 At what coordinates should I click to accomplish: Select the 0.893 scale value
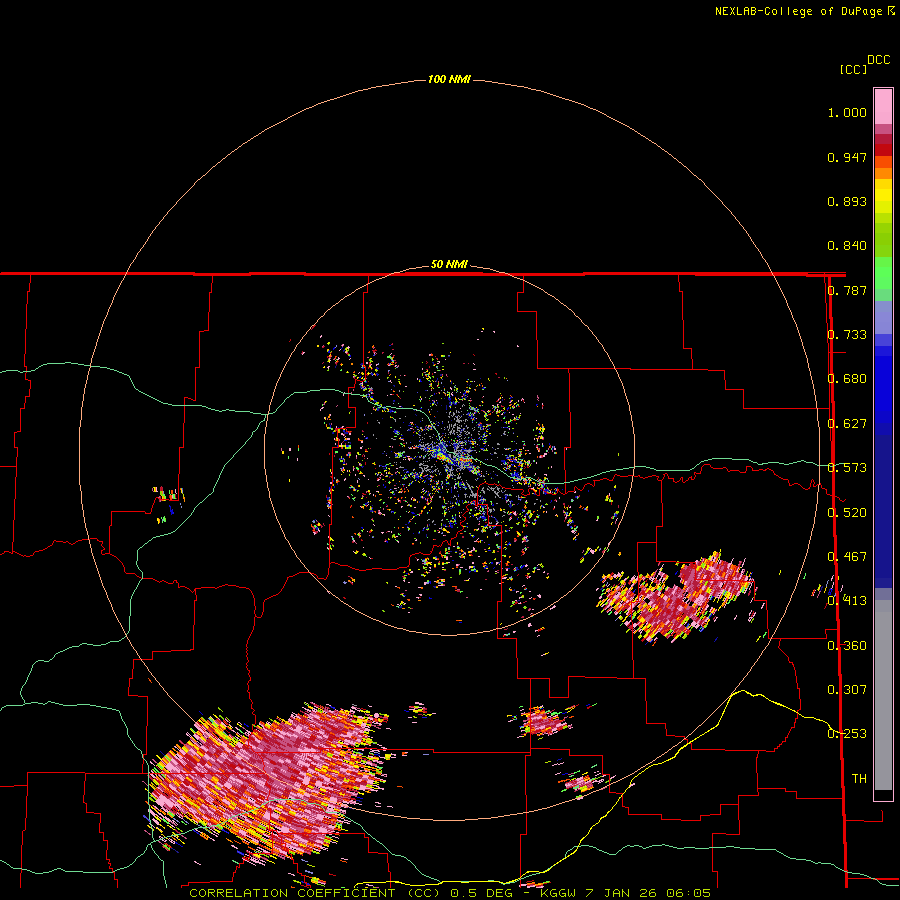point(847,201)
